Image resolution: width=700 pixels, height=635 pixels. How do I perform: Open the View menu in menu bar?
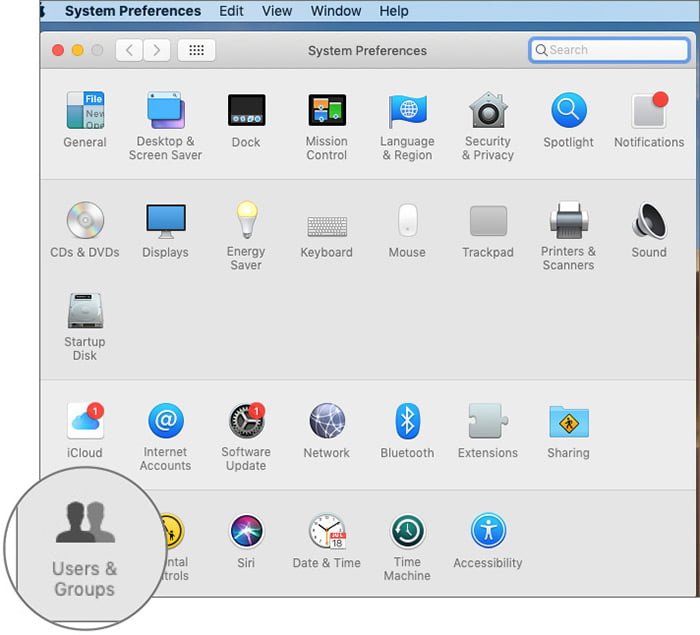tap(277, 11)
